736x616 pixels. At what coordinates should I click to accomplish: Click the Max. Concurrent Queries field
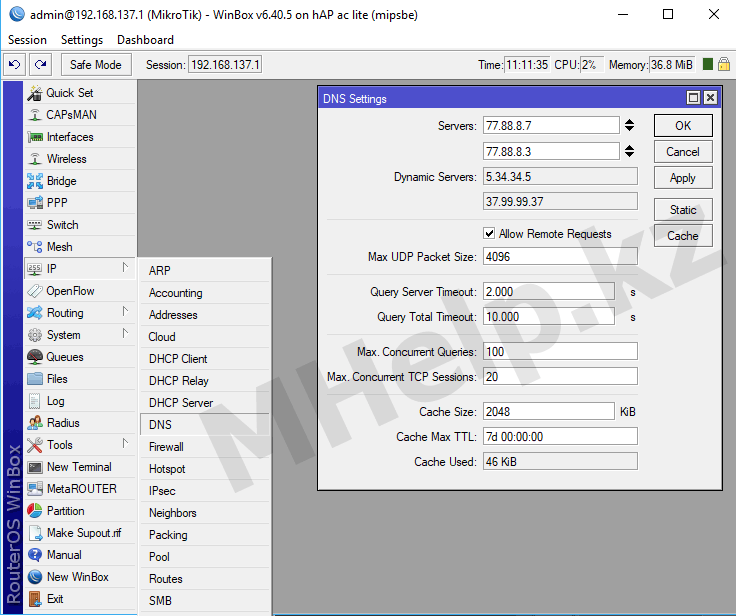click(560, 351)
